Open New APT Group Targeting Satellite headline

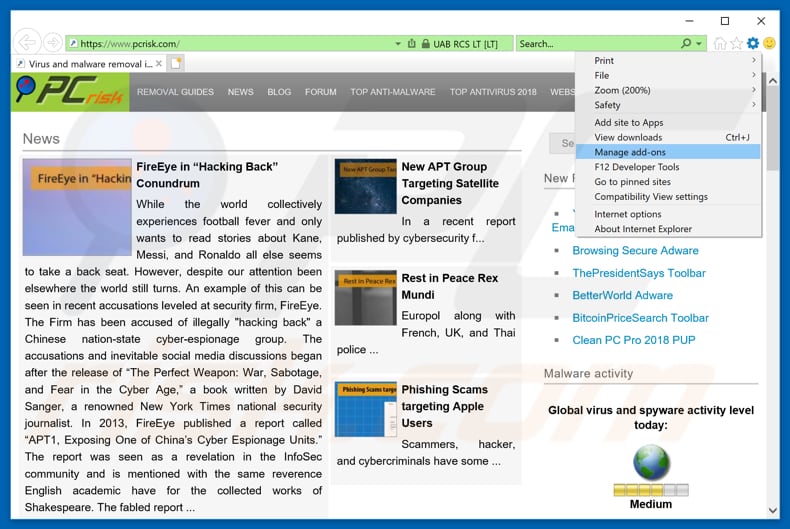coord(450,183)
